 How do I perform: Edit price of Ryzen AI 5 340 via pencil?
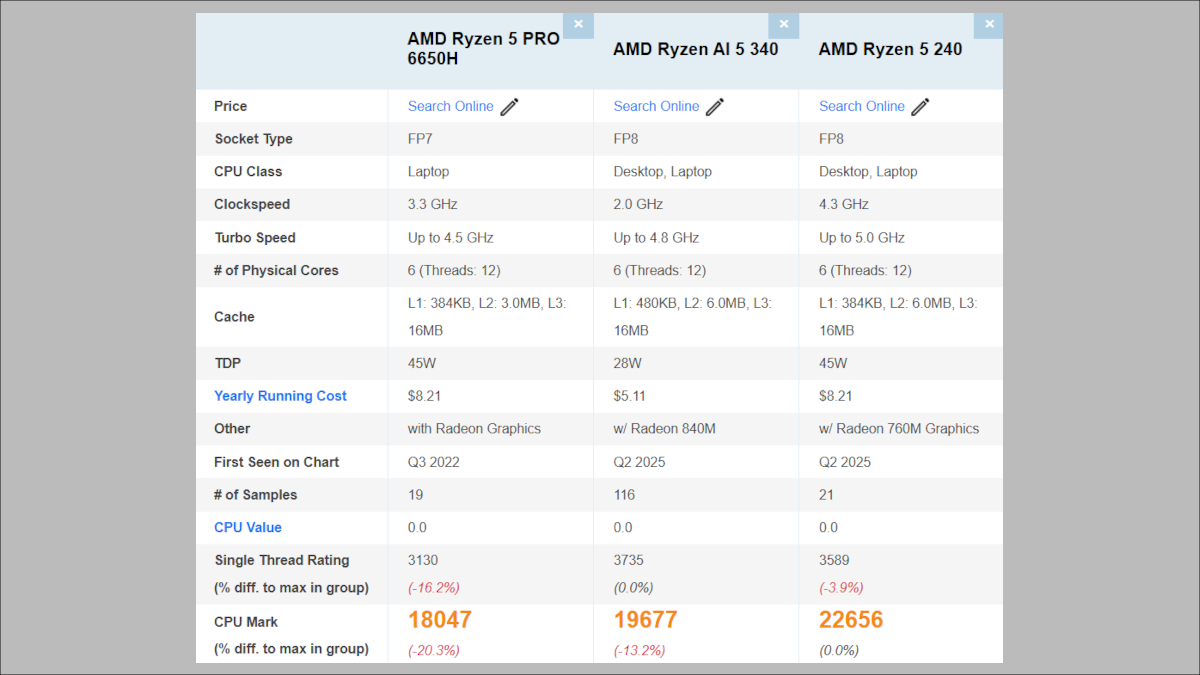click(715, 107)
